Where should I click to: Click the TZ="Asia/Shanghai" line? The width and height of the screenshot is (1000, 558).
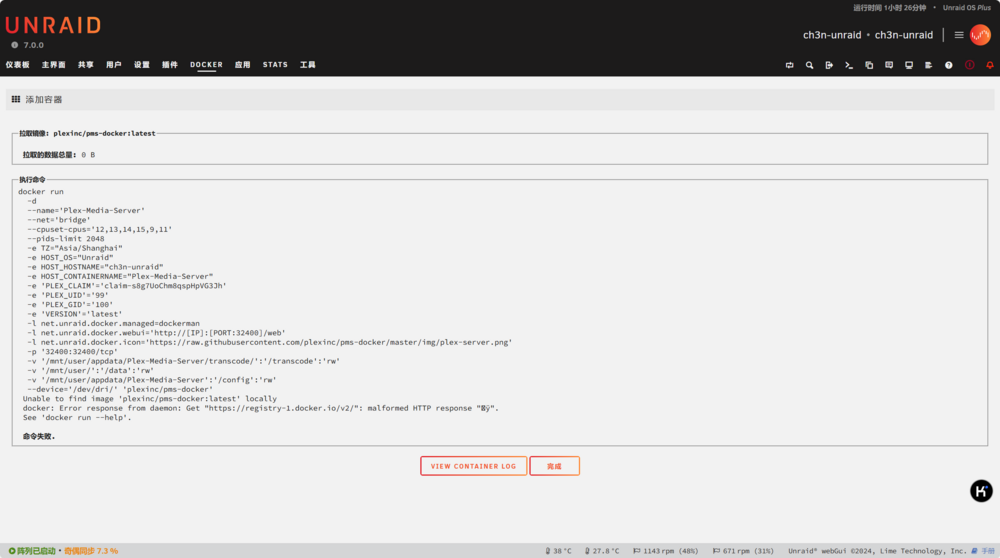tap(75, 248)
